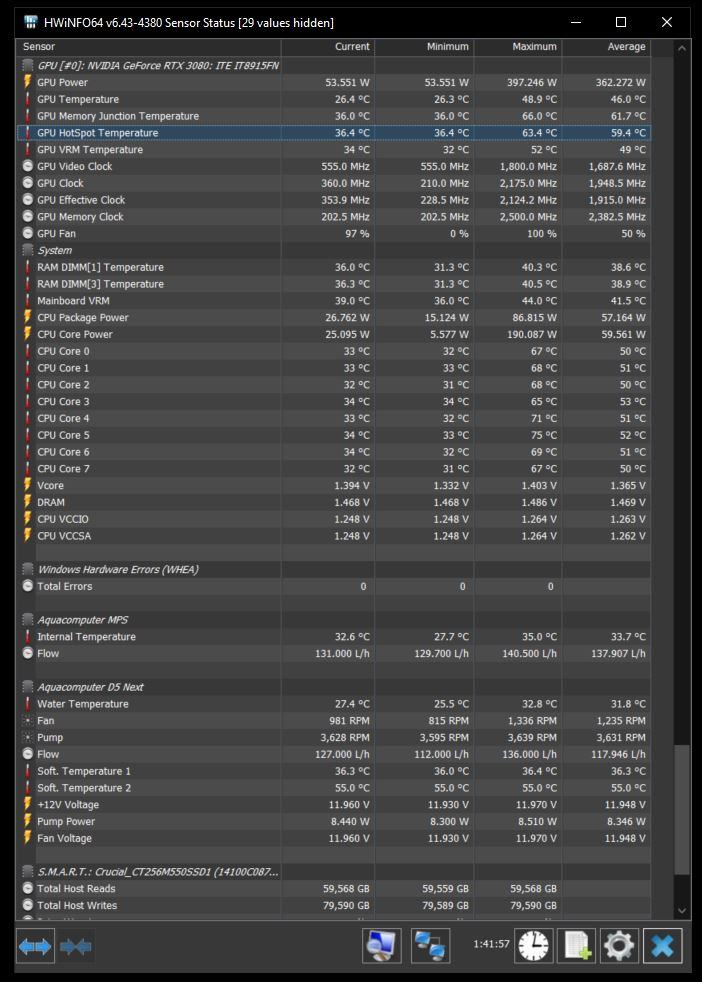702x982 pixels.
Task: Select the Windows Hardware Errors (WHEA) group
Action: click(x=334, y=569)
